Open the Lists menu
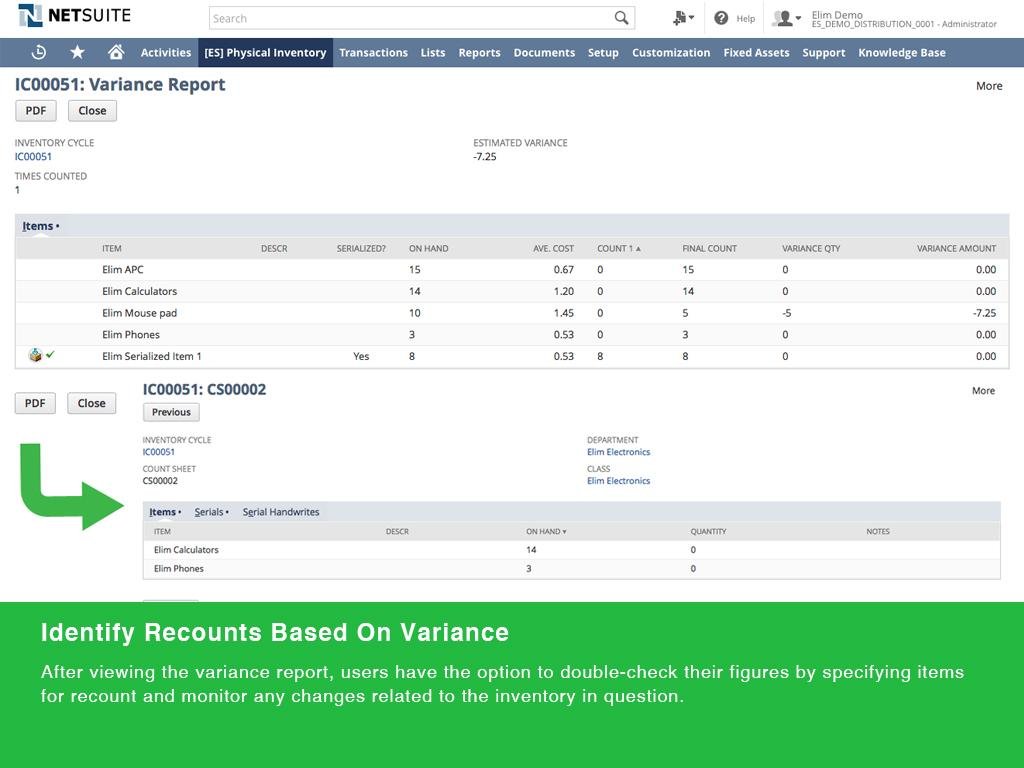Screen dimensions: 1024x768 (433, 53)
